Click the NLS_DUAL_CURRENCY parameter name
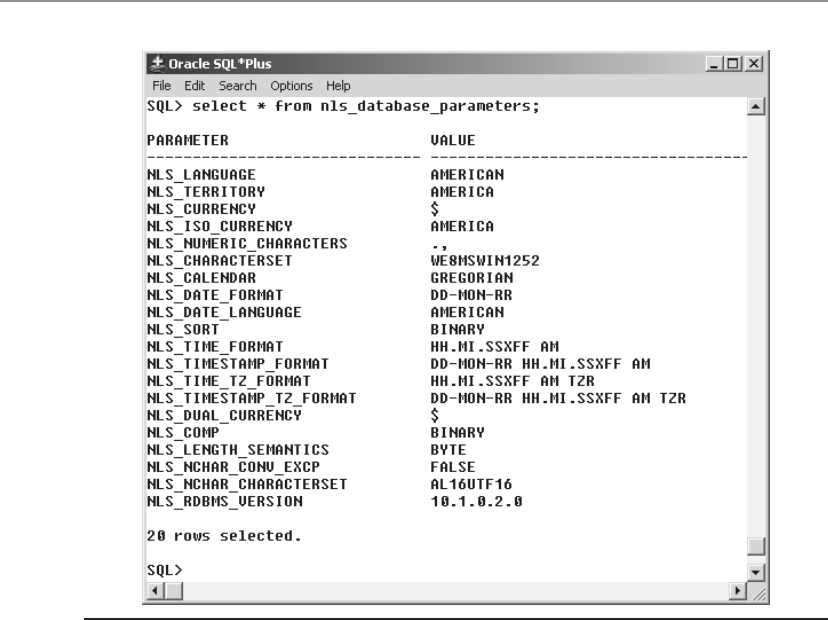This screenshot has height=620, width=828. pyautogui.click(x=224, y=416)
